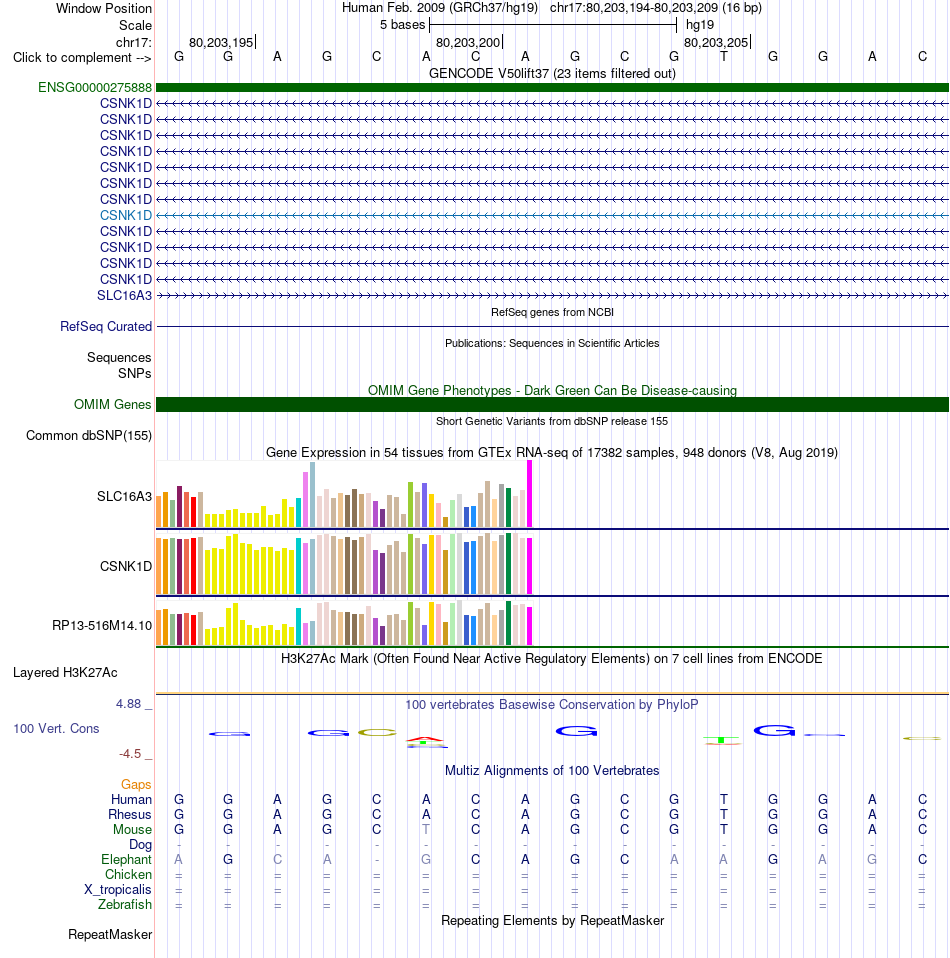The width and height of the screenshot is (950, 958).
Task: Click the Repeating Elements by RepeatMasker title
Action: point(552,921)
